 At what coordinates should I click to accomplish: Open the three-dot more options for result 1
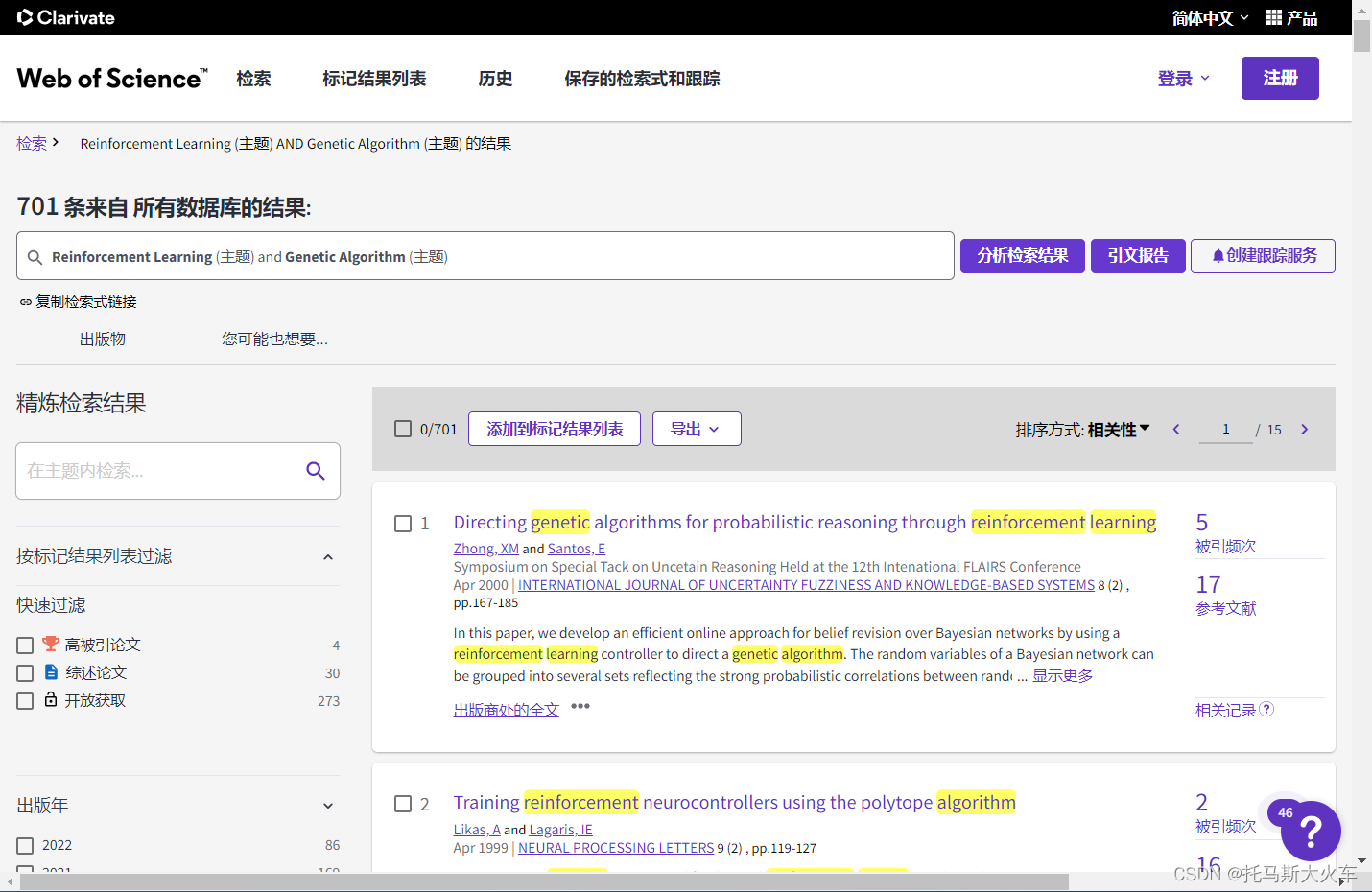(x=580, y=706)
